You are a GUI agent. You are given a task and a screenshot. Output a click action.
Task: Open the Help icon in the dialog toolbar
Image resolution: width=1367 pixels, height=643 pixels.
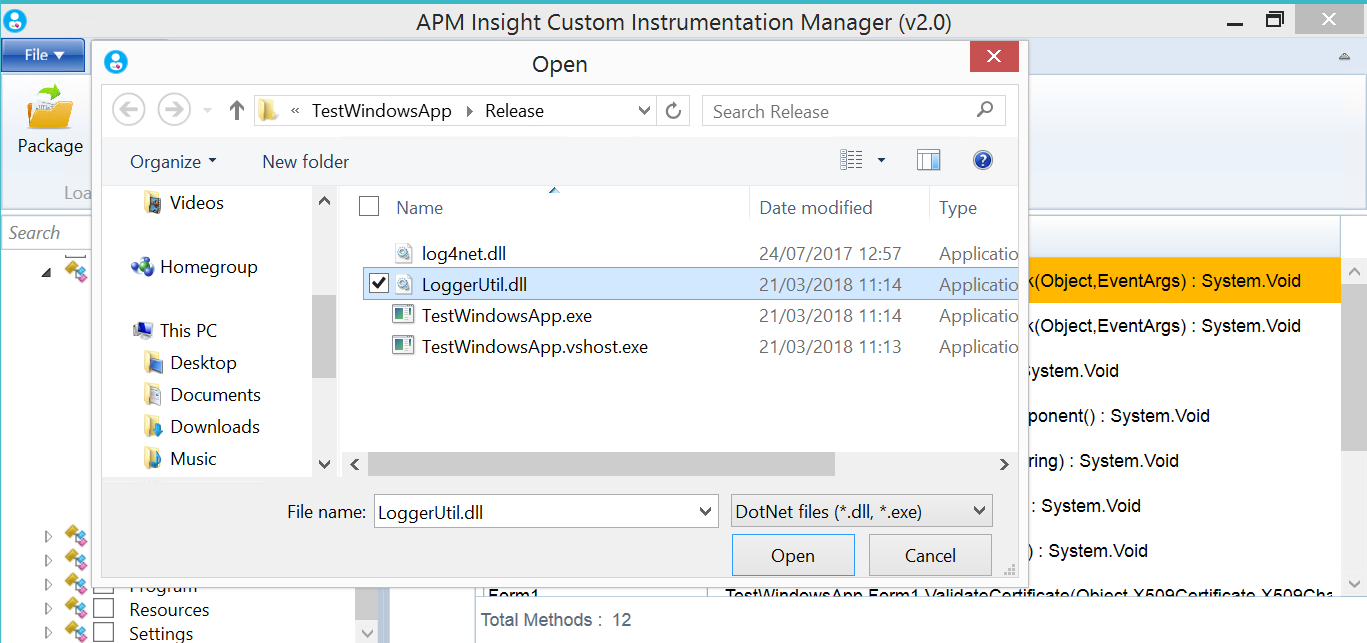[x=982, y=160]
